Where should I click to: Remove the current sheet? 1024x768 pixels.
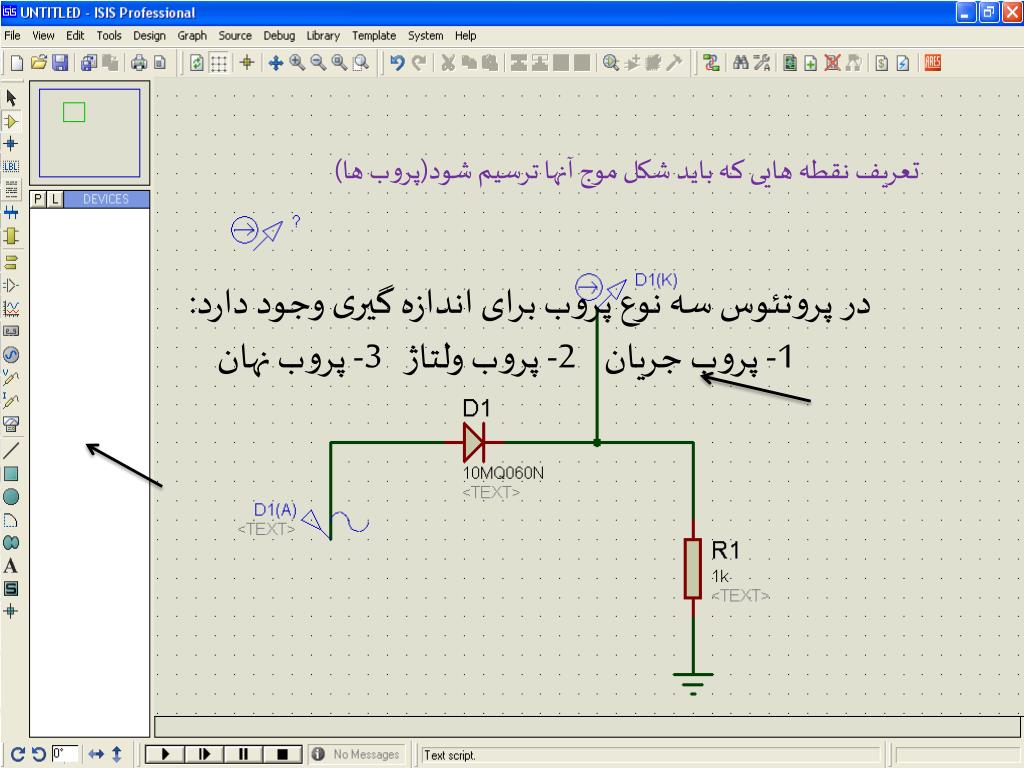(x=832, y=63)
